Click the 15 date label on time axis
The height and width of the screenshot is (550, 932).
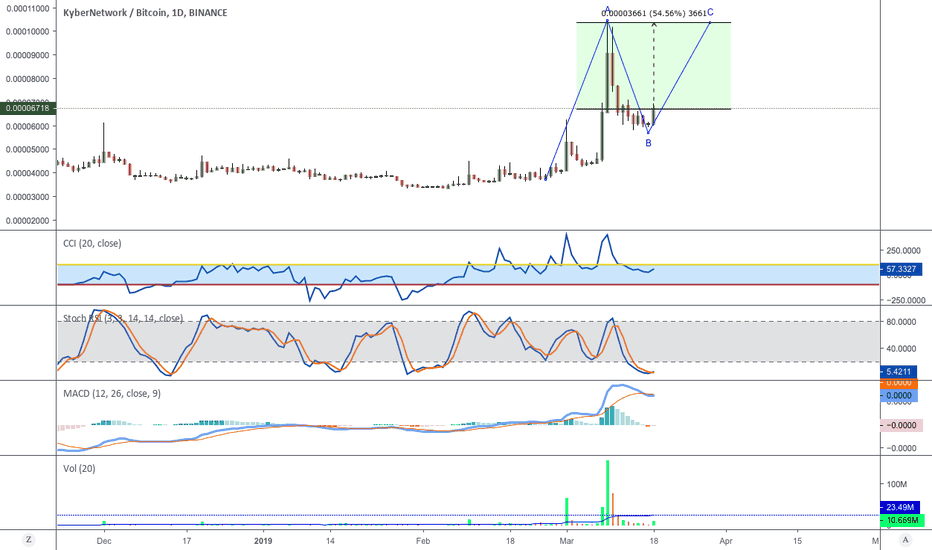tap(798, 540)
